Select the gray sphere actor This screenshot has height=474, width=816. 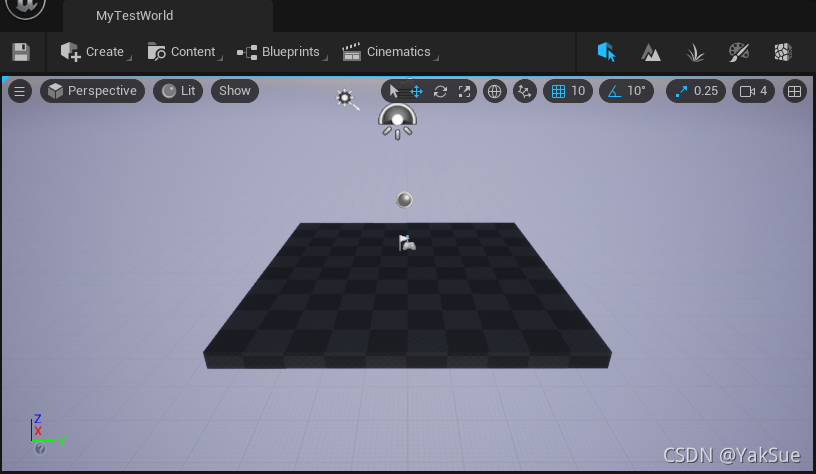tap(404, 200)
